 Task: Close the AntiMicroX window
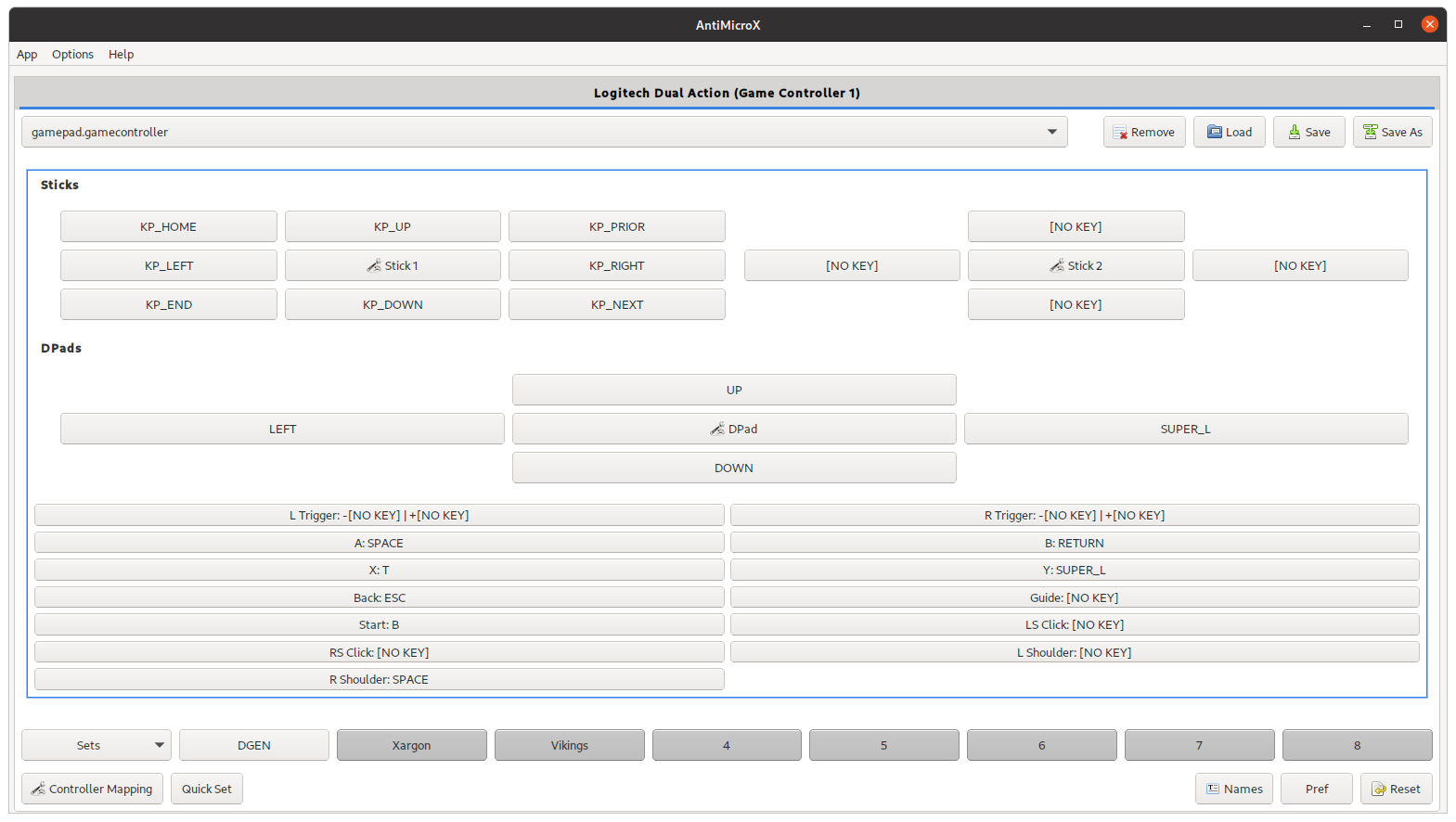pos(1430,24)
